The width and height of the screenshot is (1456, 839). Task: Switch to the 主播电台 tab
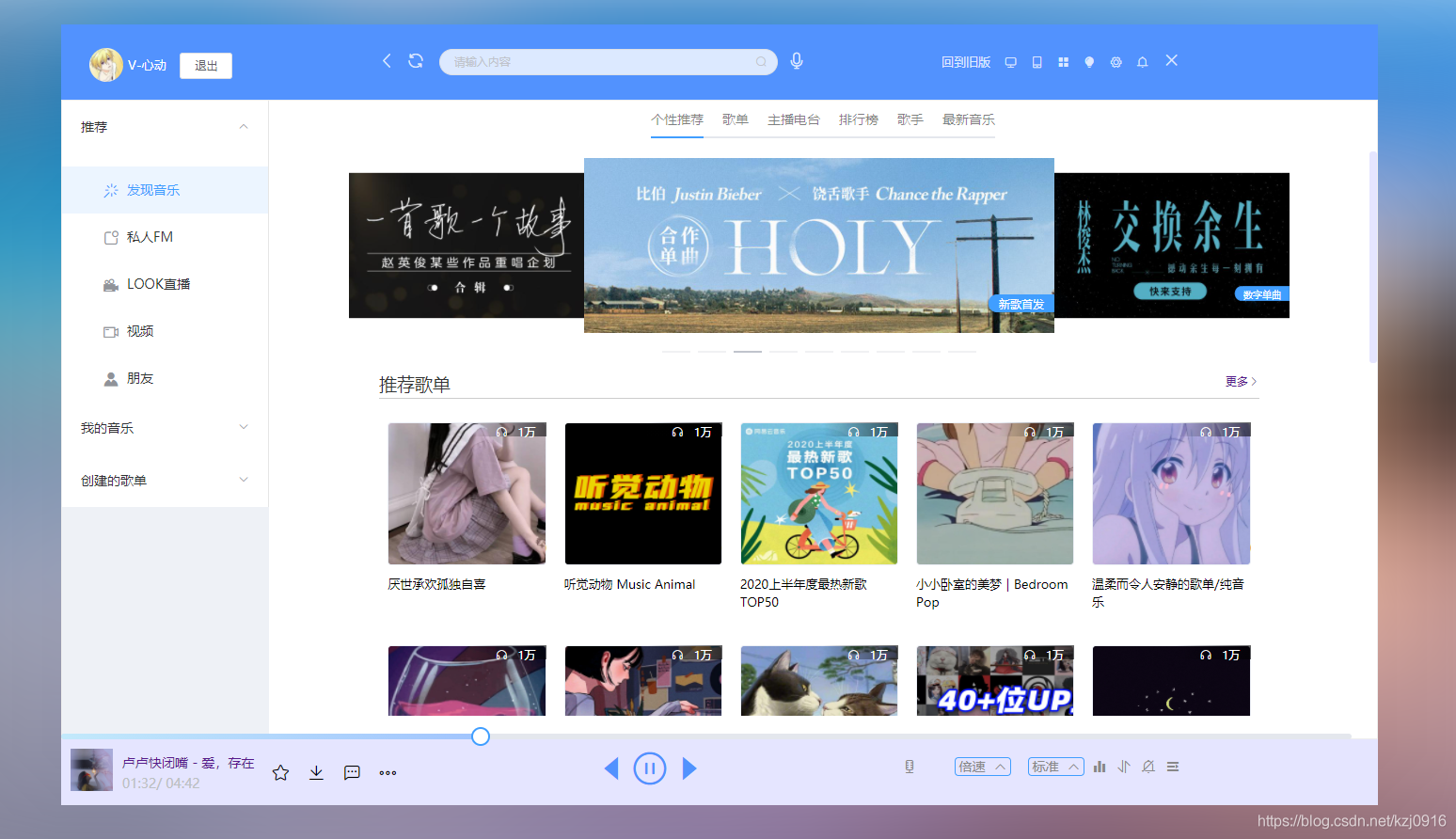pyautogui.click(x=794, y=119)
